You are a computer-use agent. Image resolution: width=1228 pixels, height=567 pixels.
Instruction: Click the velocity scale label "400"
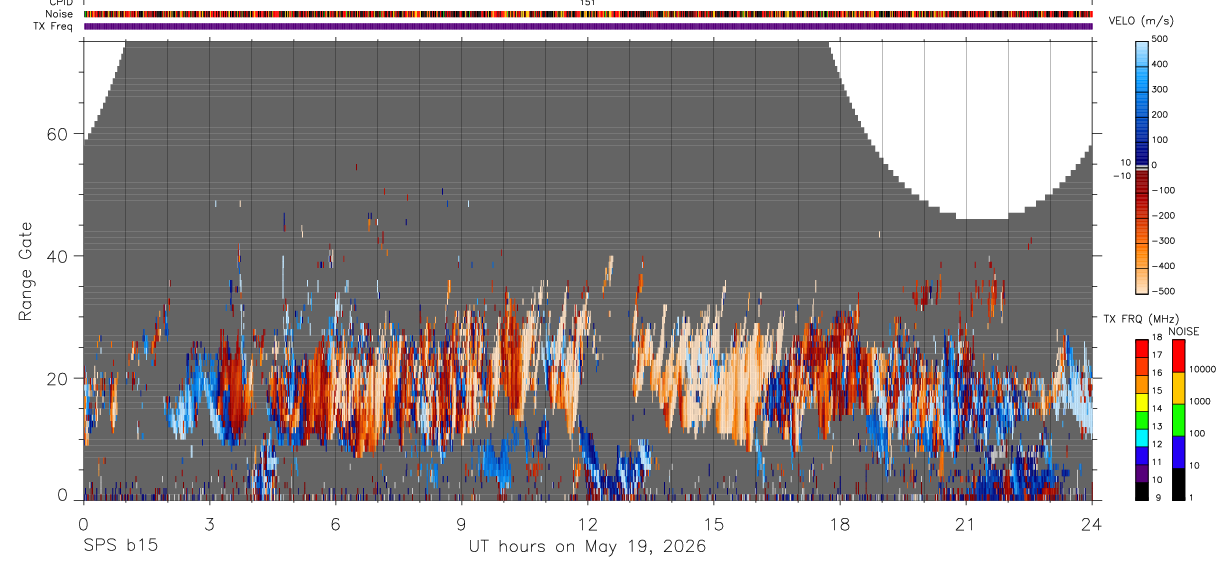point(1160,64)
